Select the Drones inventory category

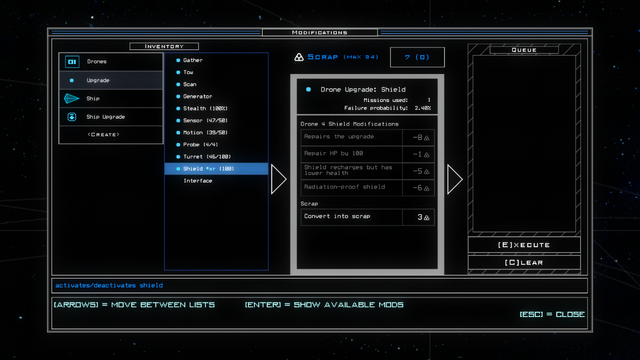coord(111,62)
